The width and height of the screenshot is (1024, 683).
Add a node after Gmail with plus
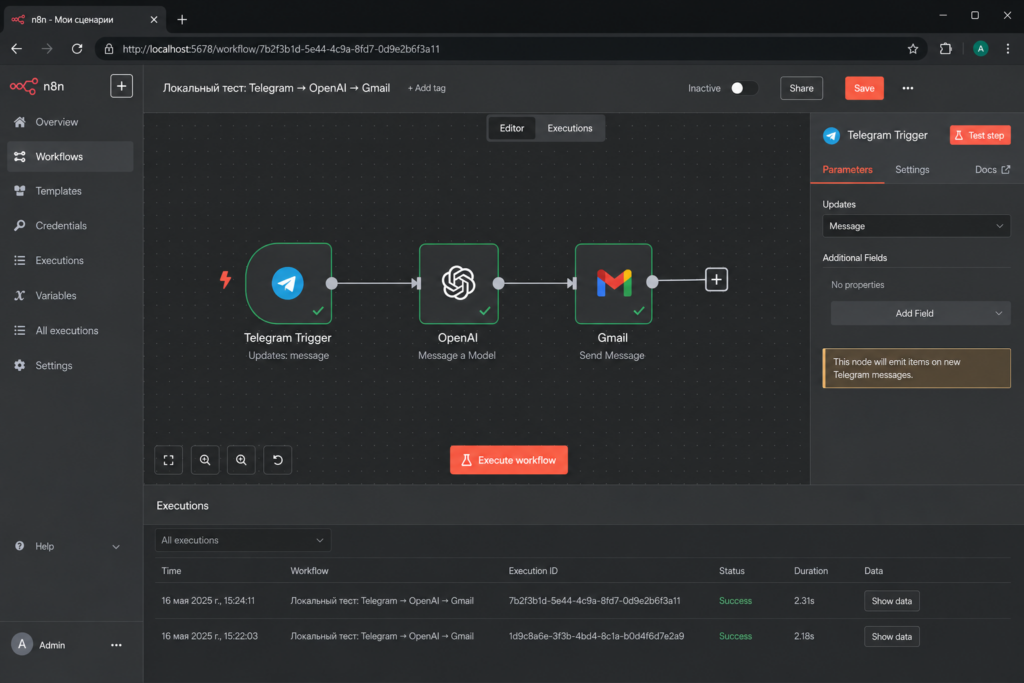tap(716, 279)
